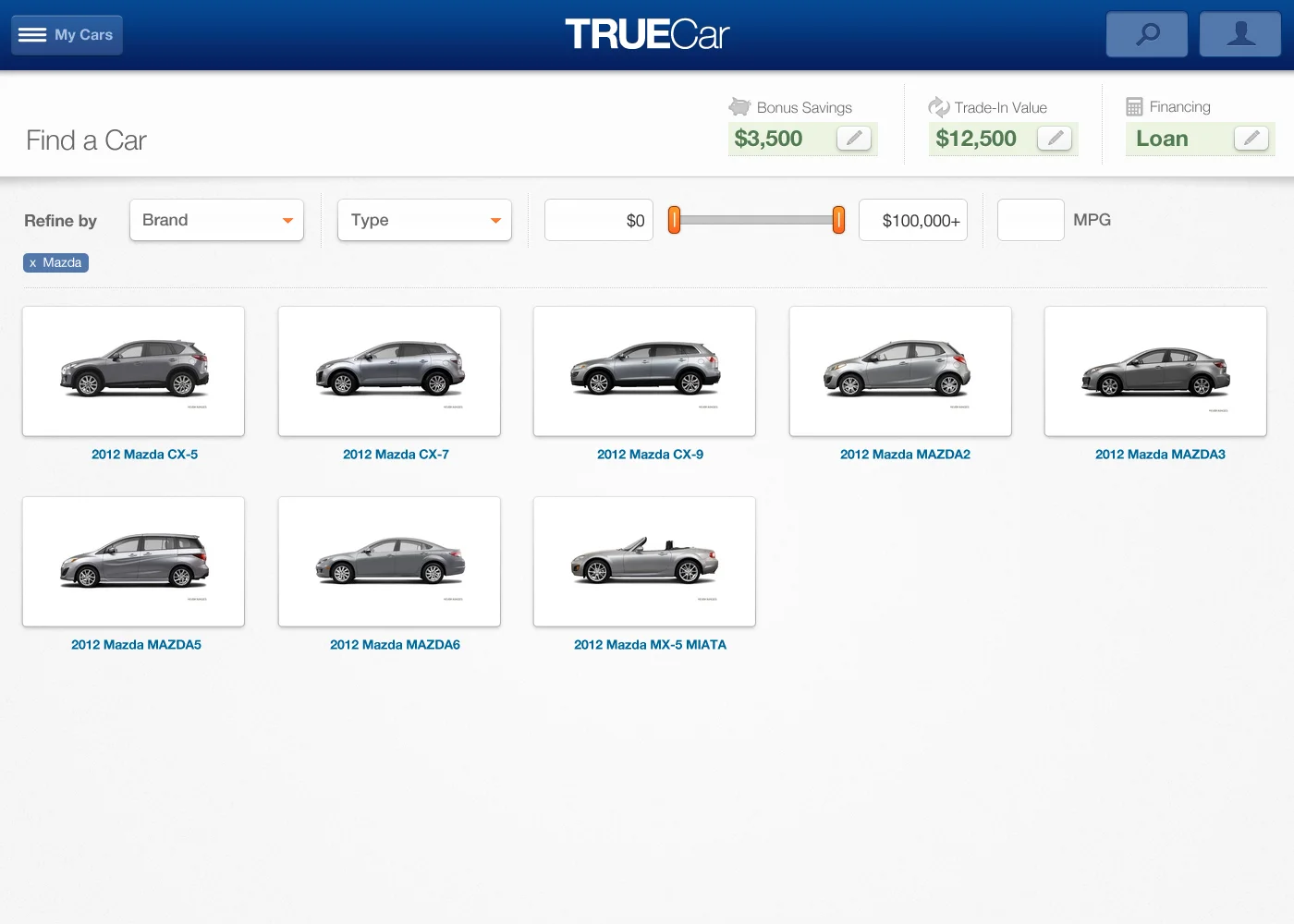This screenshot has height=924, width=1294.
Task: Select the 2012 Mazda MAZDA5 thumbnail
Action: pos(134,562)
